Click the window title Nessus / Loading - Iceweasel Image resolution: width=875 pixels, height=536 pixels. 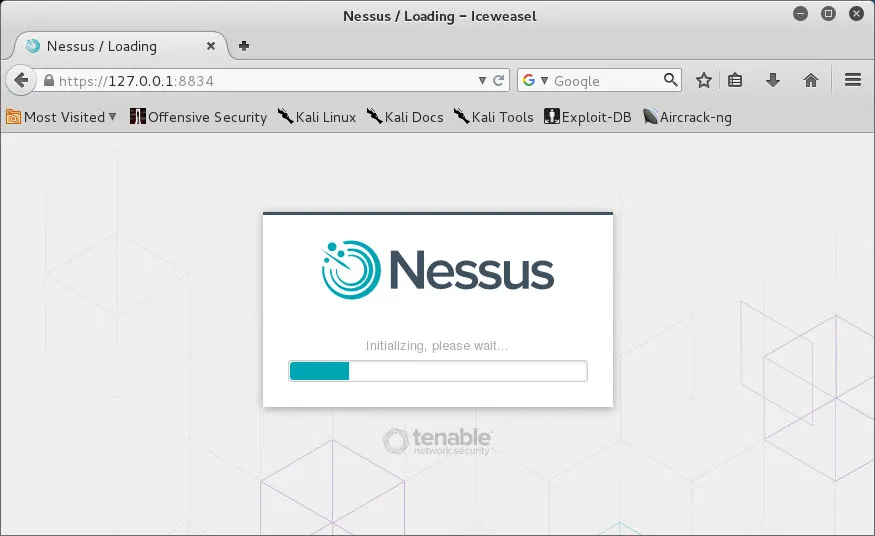pyautogui.click(x=440, y=16)
